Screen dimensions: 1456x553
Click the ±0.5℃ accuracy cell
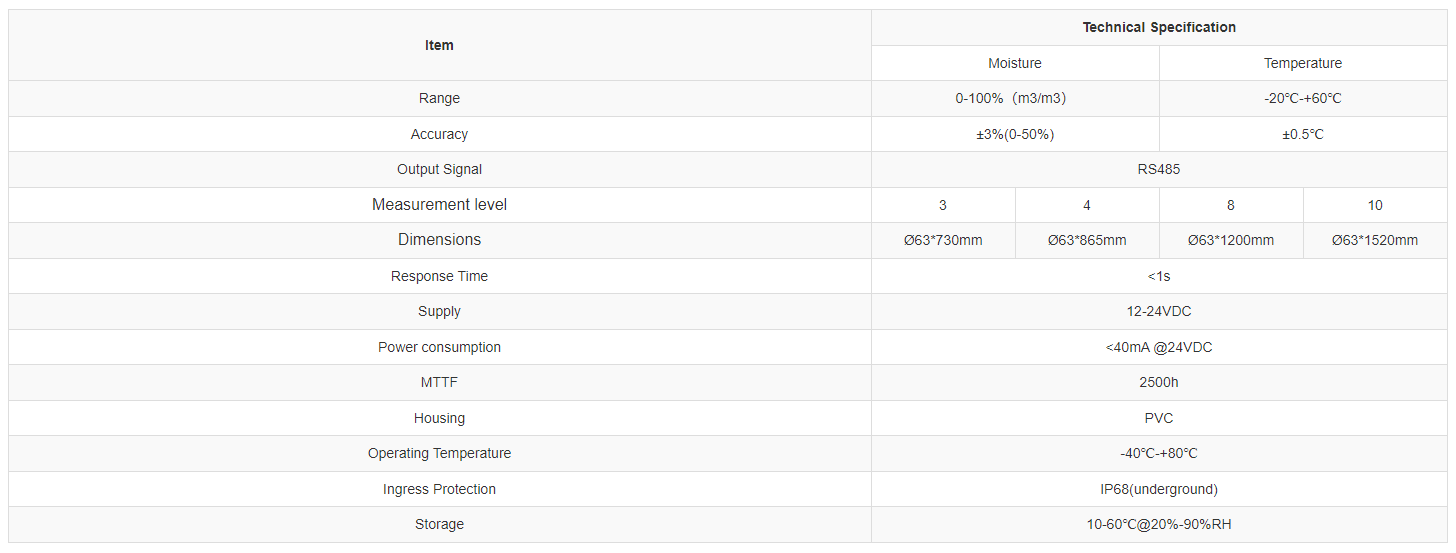coord(1303,134)
